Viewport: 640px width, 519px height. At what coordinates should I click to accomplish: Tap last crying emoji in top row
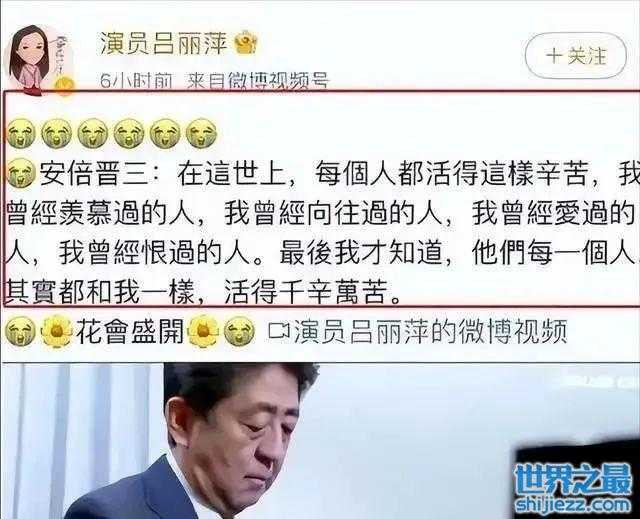[201, 133]
